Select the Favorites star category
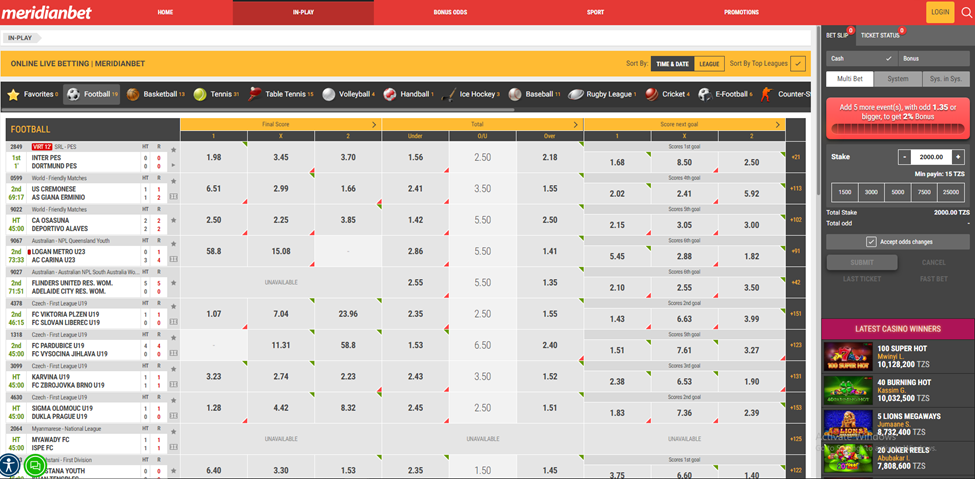975x479 pixels. tap(32, 95)
